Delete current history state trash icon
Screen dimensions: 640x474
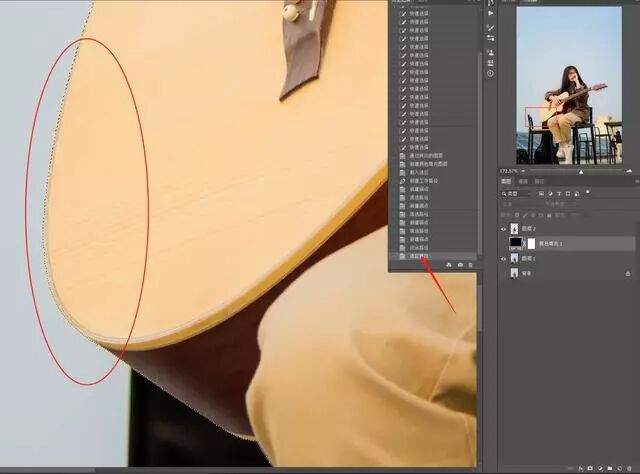click(x=470, y=265)
